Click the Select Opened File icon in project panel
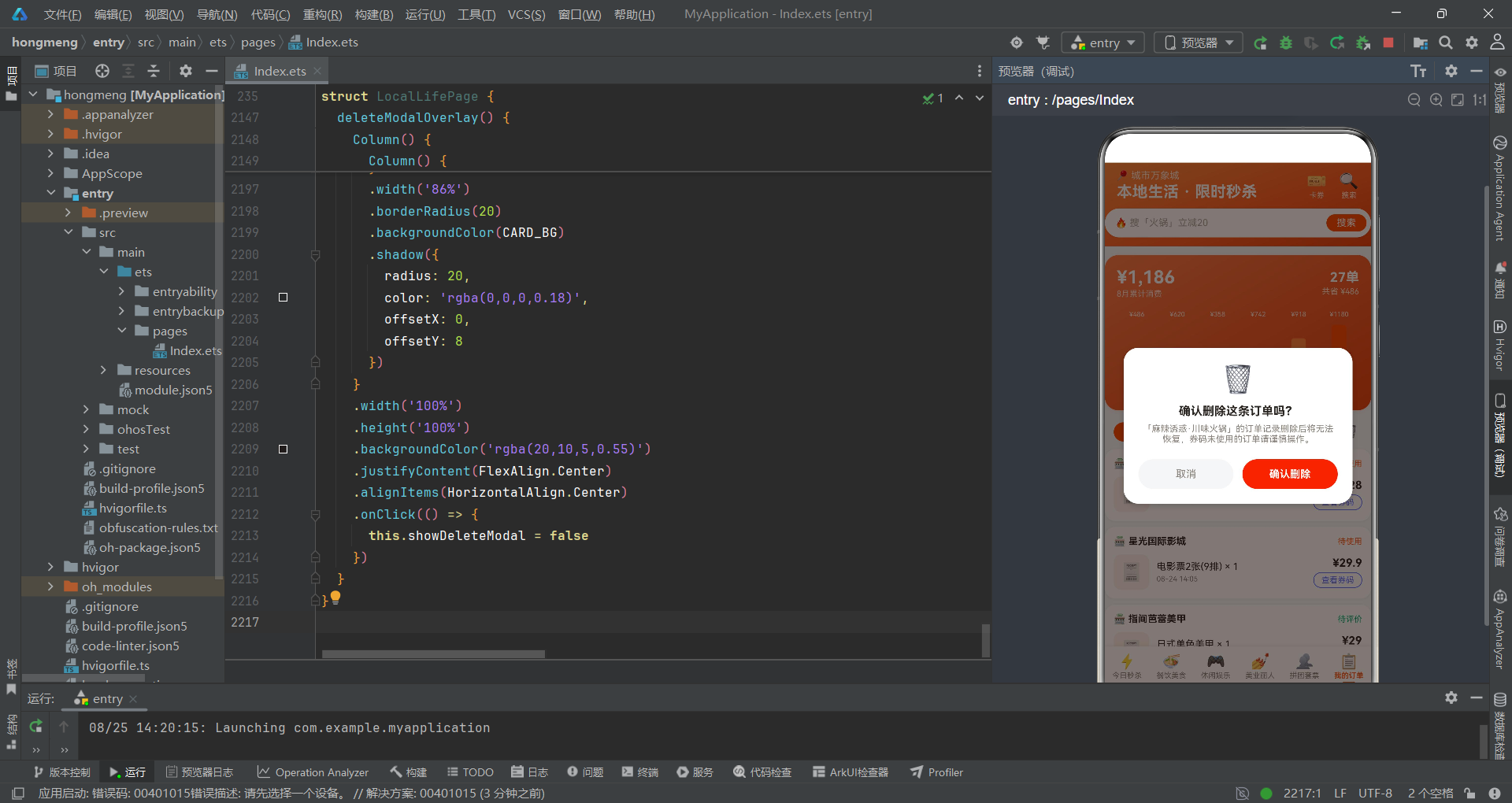The width and height of the screenshot is (1512, 803). tap(102, 71)
